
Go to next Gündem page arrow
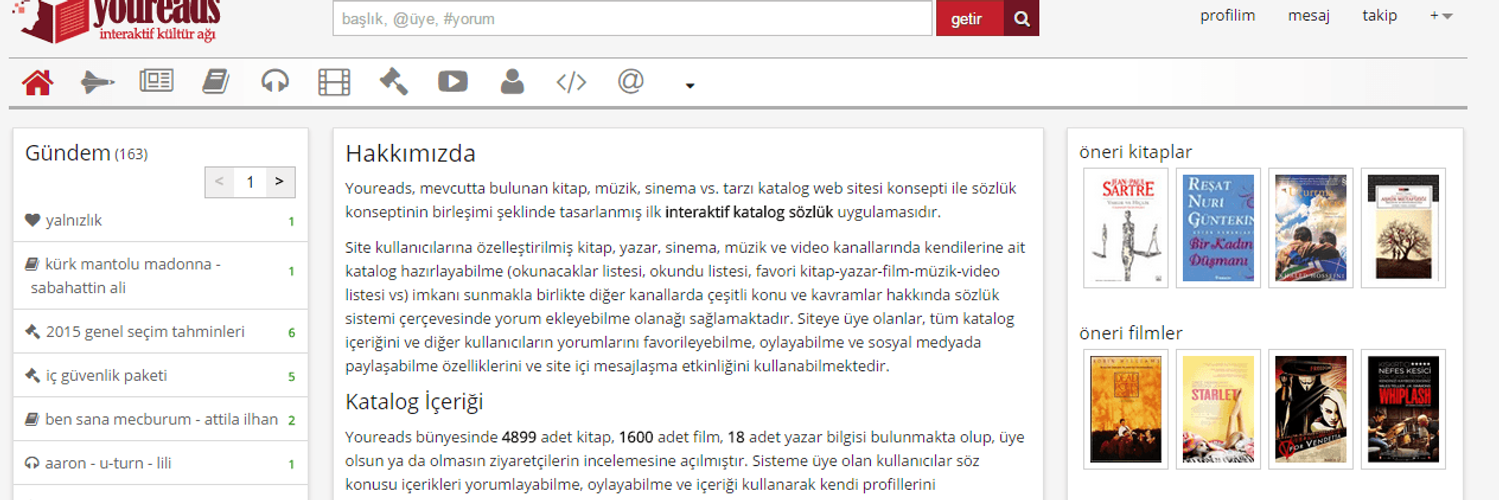(x=279, y=182)
